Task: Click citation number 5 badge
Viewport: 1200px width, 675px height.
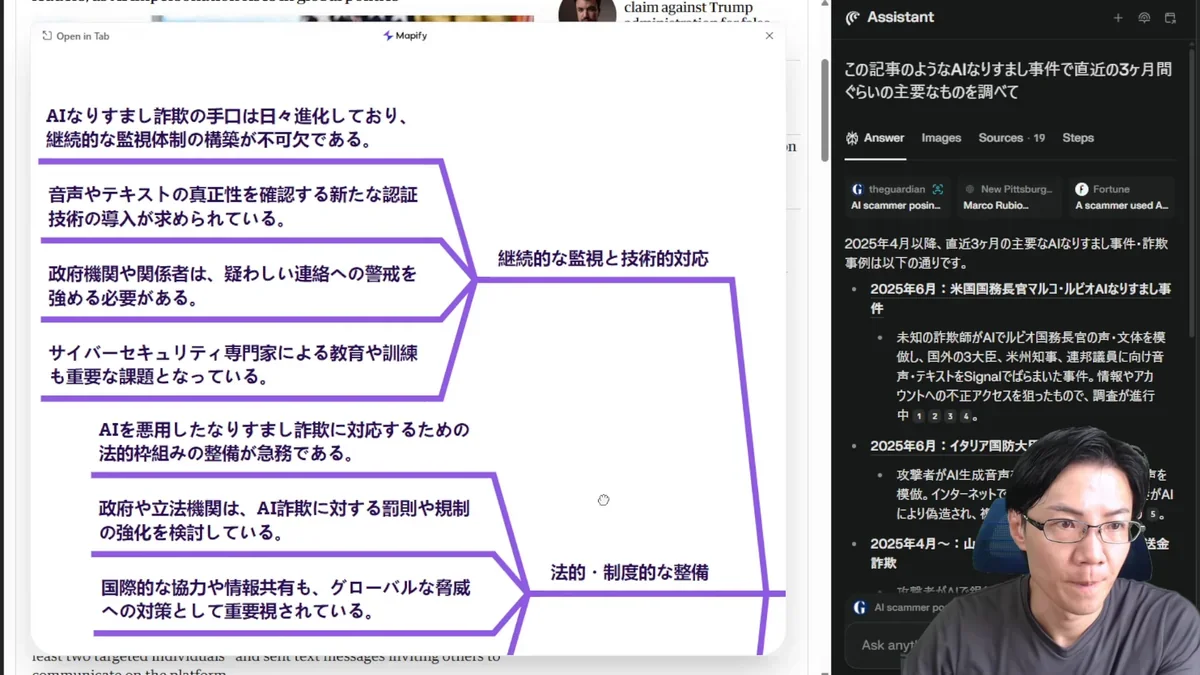Action: tap(1152, 515)
